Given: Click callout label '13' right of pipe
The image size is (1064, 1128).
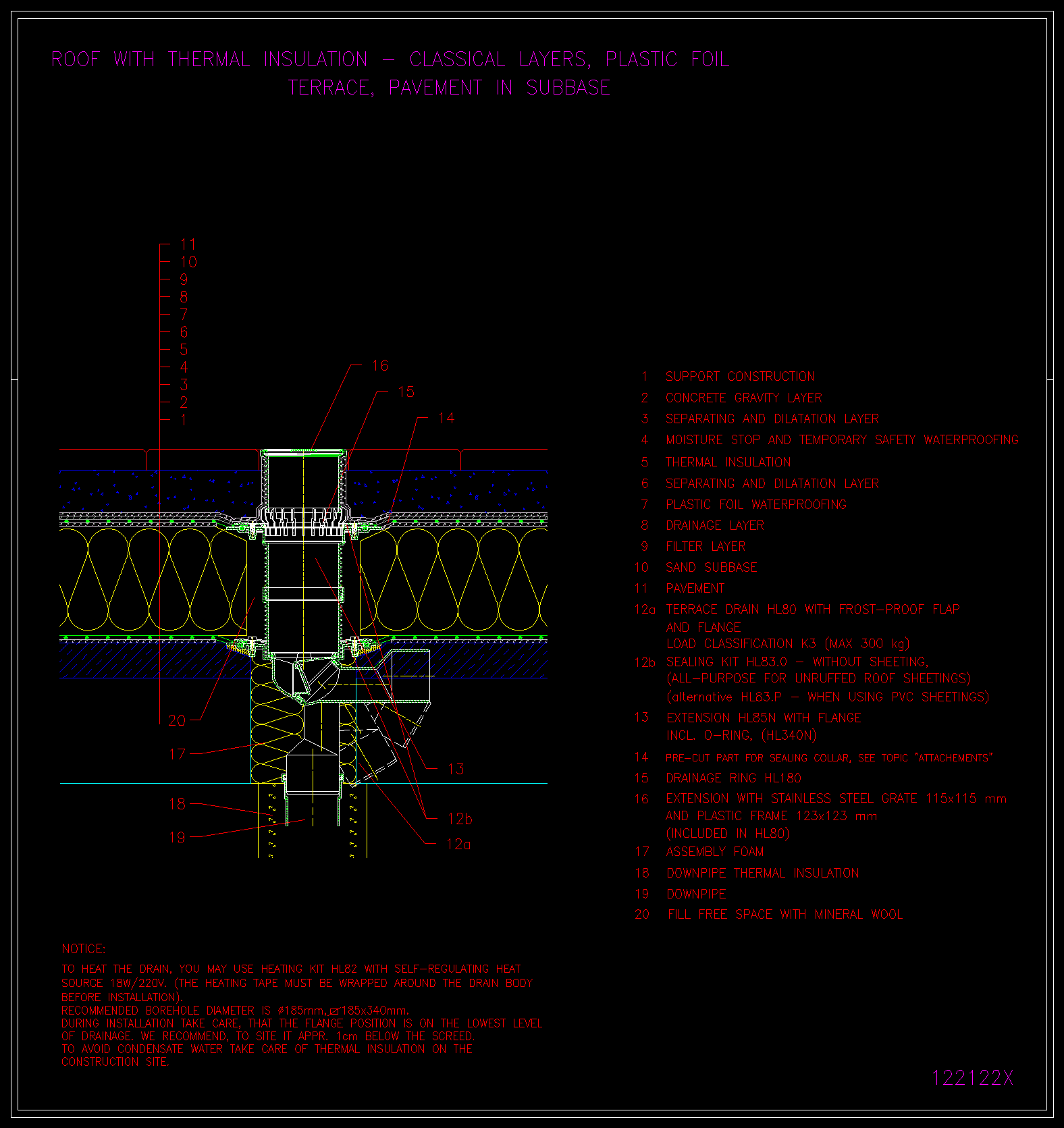Looking at the screenshot, I should pyautogui.click(x=456, y=769).
